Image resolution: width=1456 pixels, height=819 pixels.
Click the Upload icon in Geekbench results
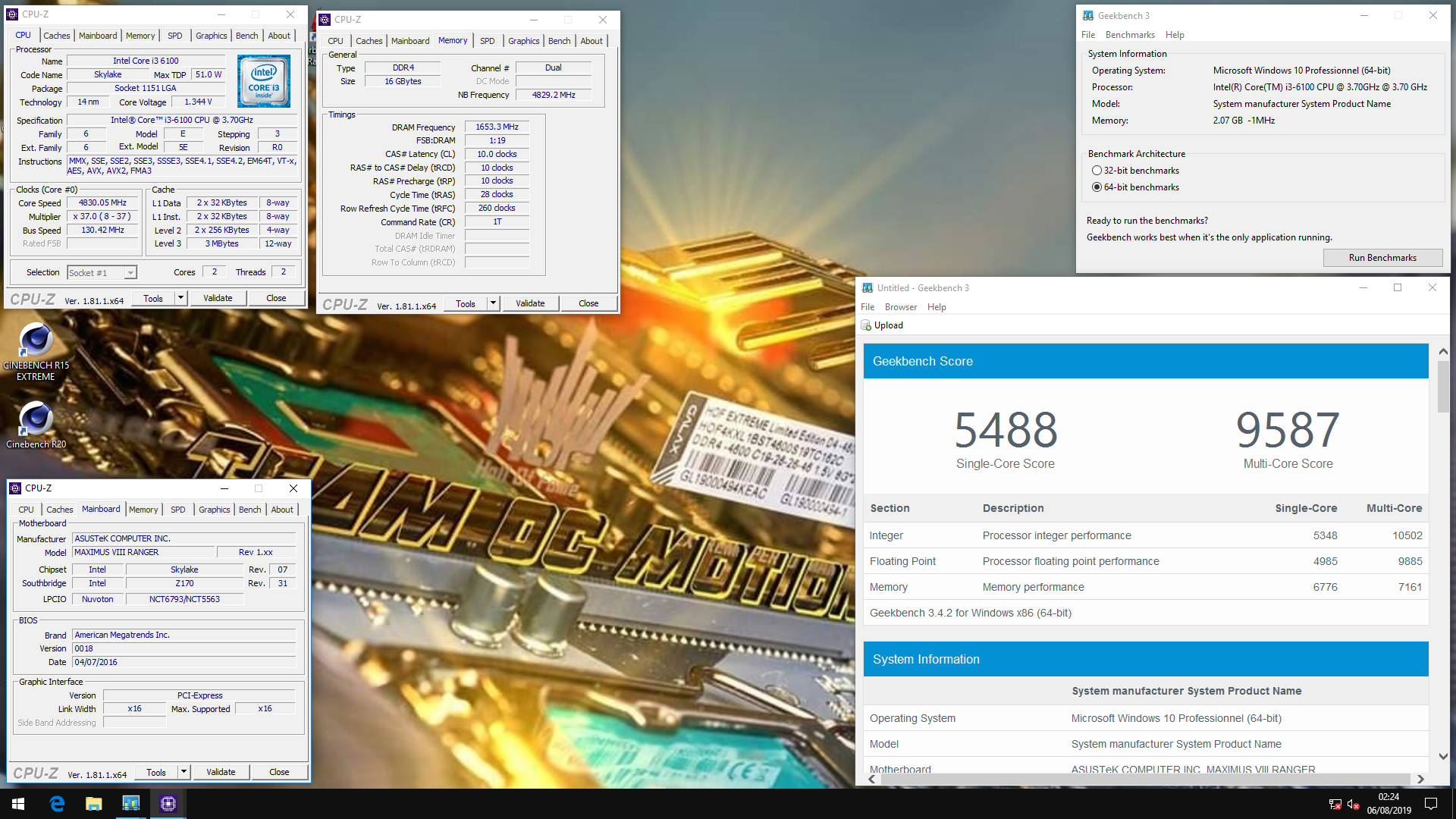click(x=866, y=325)
